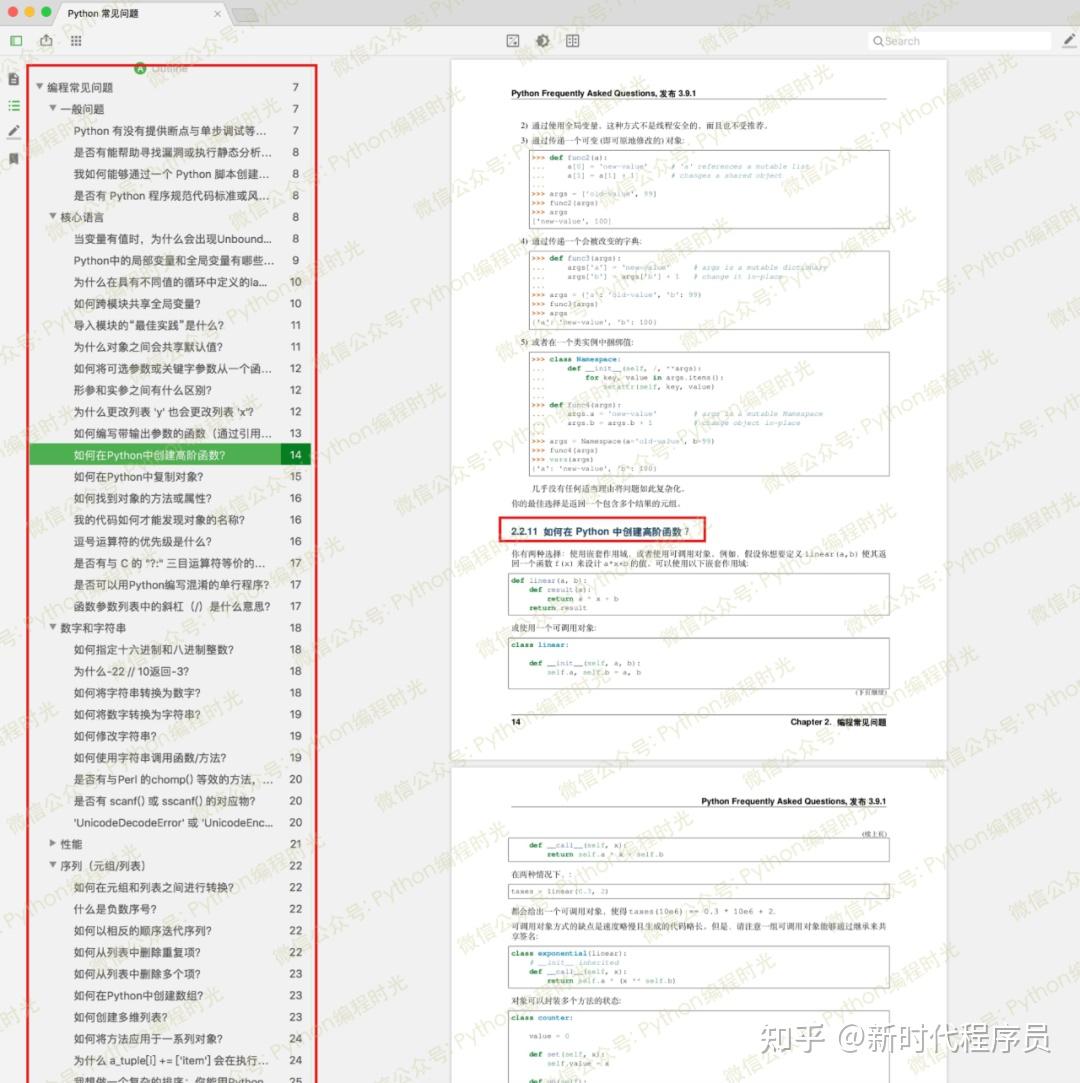Image resolution: width=1080 pixels, height=1083 pixels.
Task: Toggle the sidebar panel visibility
Action: pos(15,40)
